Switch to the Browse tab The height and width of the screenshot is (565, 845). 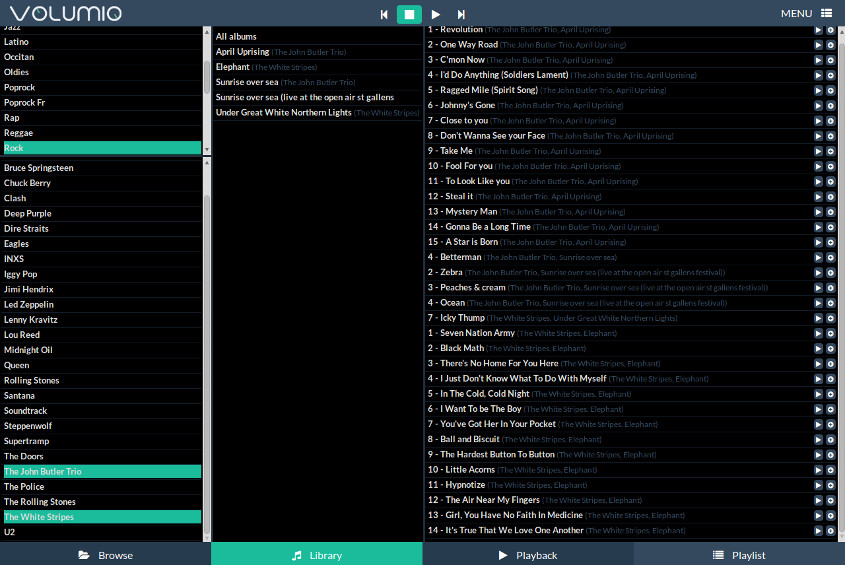(x=105, y=555)
